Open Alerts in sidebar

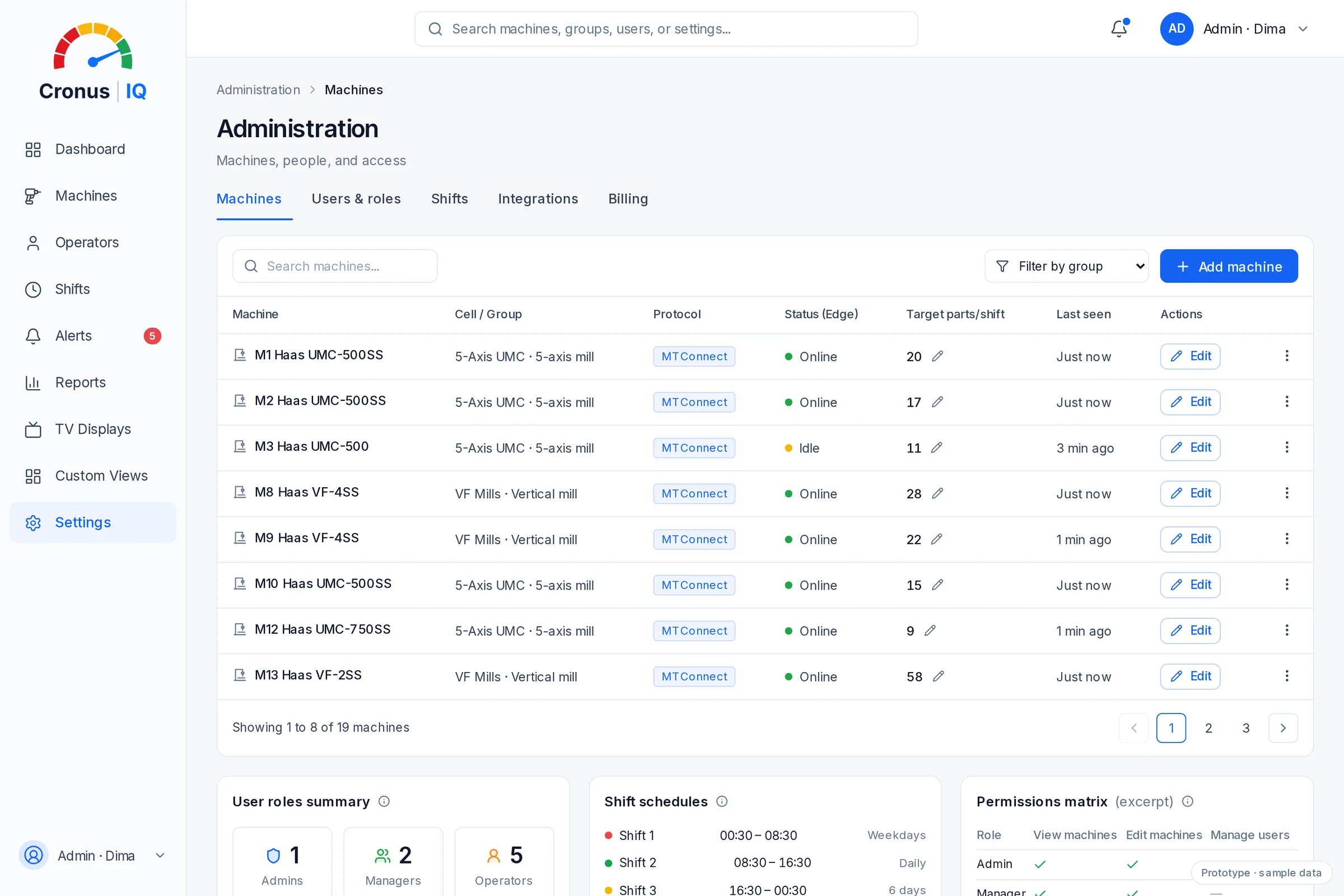pyautogui.click(x=92, y=336)
